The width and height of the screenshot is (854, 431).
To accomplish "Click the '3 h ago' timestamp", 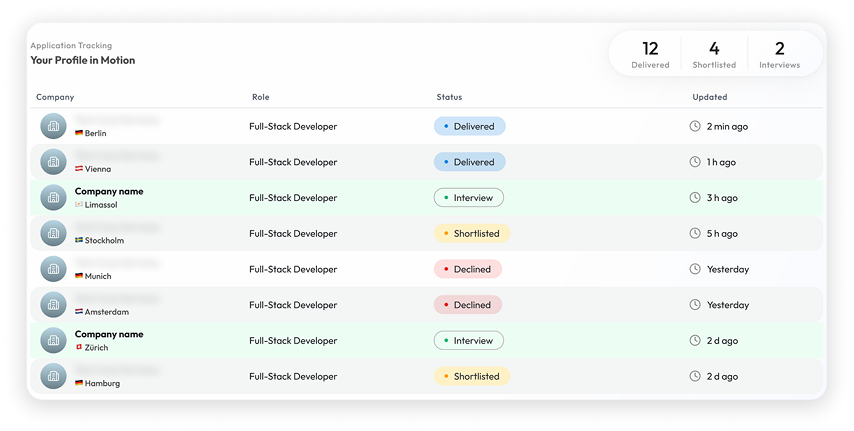I will [722, 198].
